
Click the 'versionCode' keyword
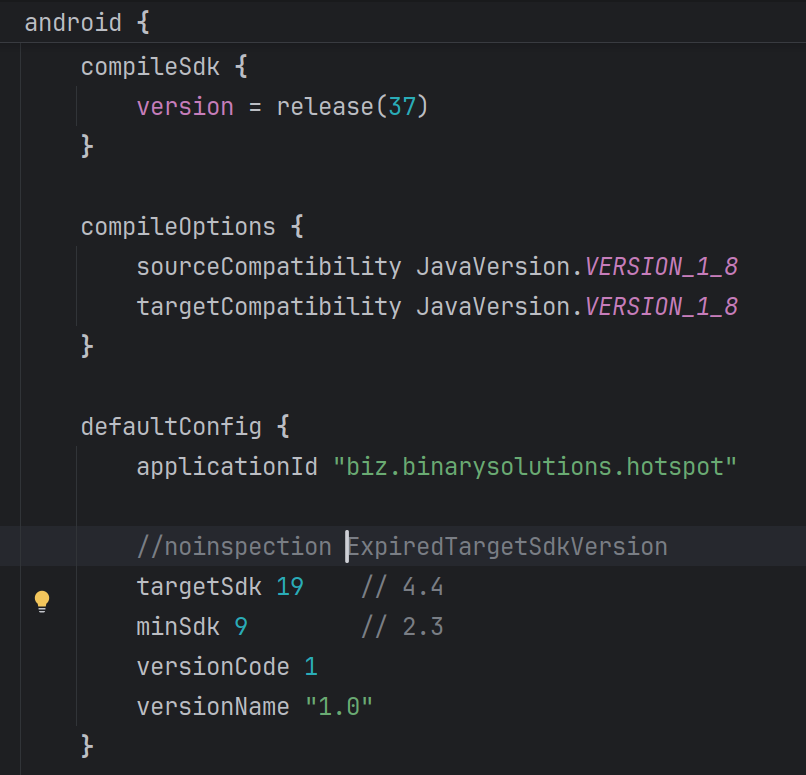tap(213, 667)
